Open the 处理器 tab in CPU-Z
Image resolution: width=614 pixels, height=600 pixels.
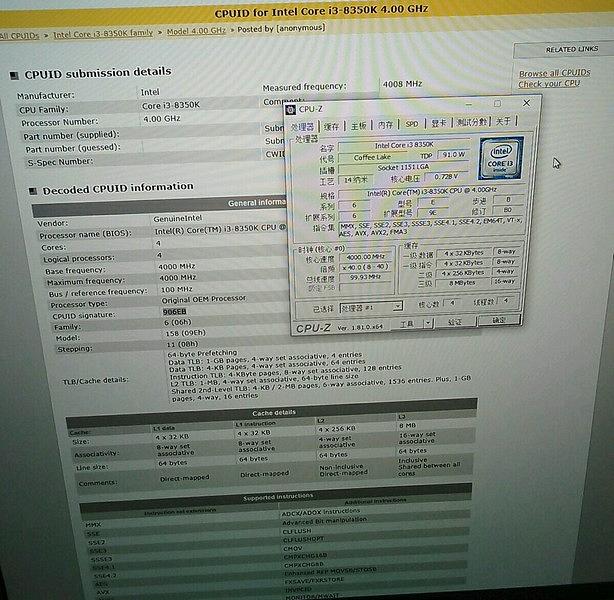tap(303, 127)
